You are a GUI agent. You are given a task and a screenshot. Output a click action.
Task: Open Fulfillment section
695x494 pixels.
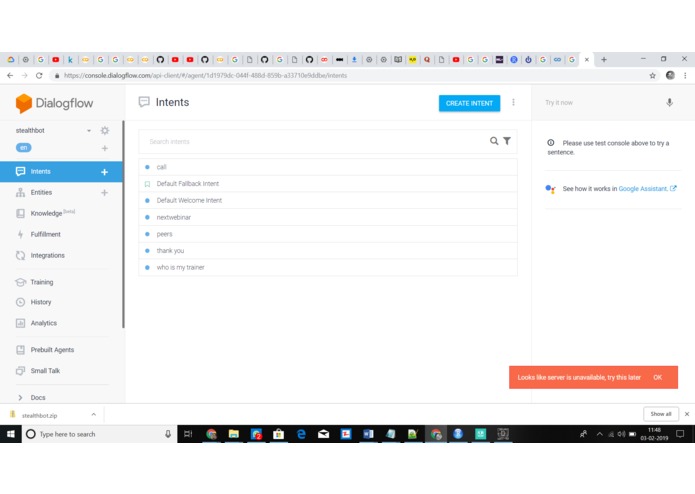point(45,234)
